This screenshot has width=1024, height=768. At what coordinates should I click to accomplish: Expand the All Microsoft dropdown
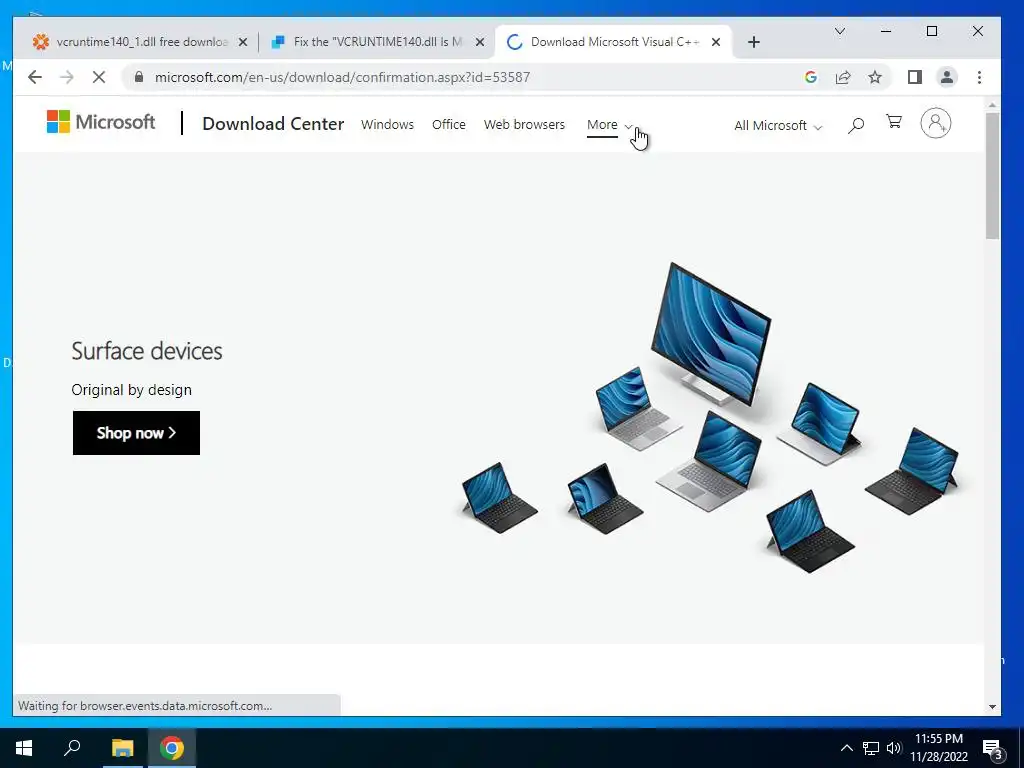point(778,125)
